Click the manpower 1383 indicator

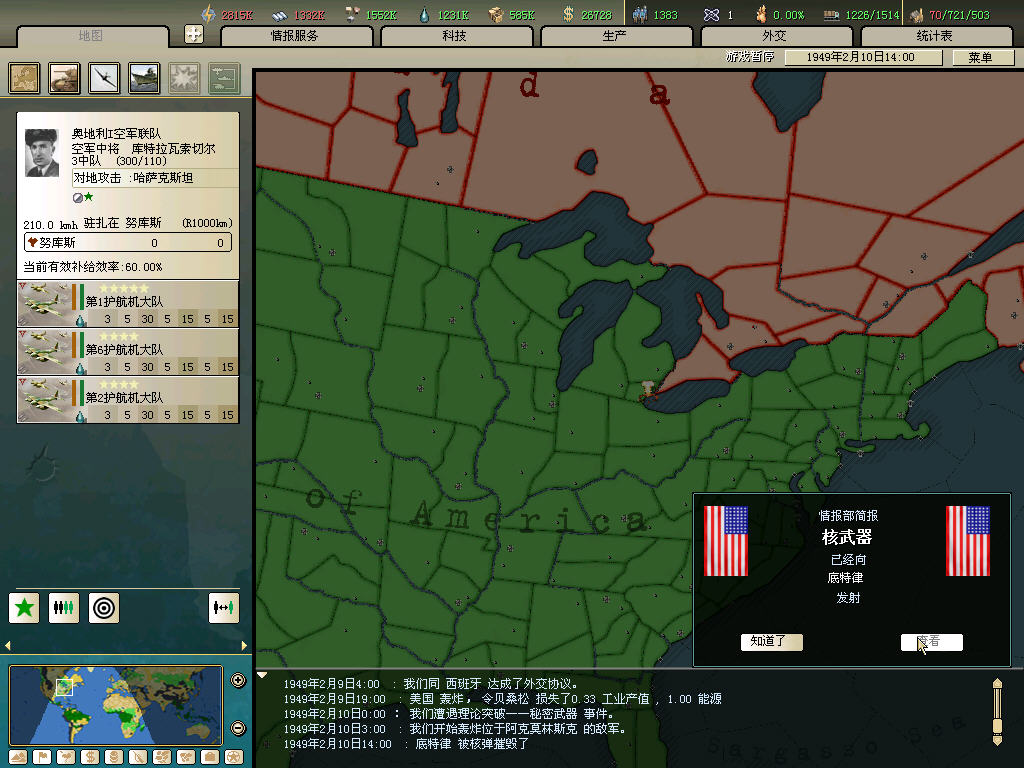655,14
